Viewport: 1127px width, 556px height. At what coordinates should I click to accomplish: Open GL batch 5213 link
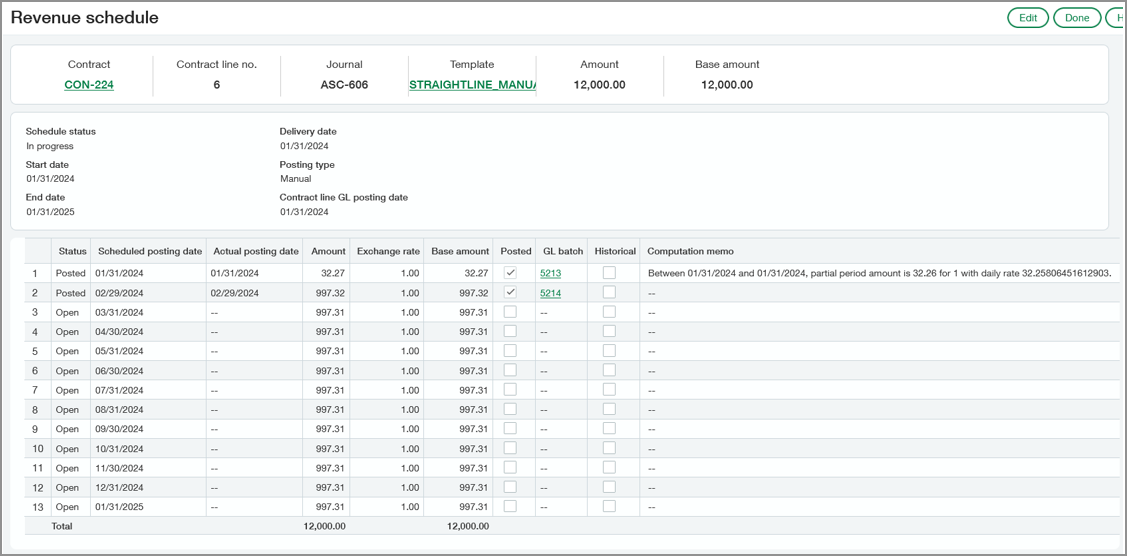pyautogui.click(x=551, y=273)
